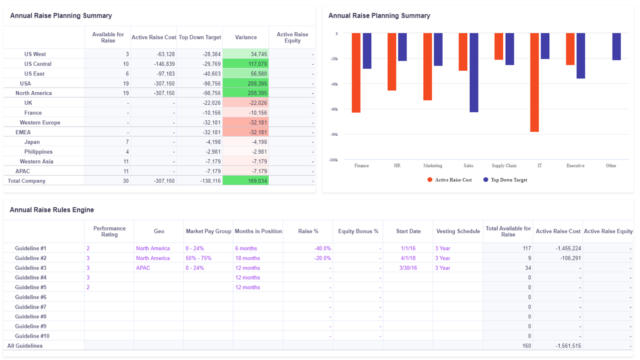Click the US West row label

click(35, 54)
